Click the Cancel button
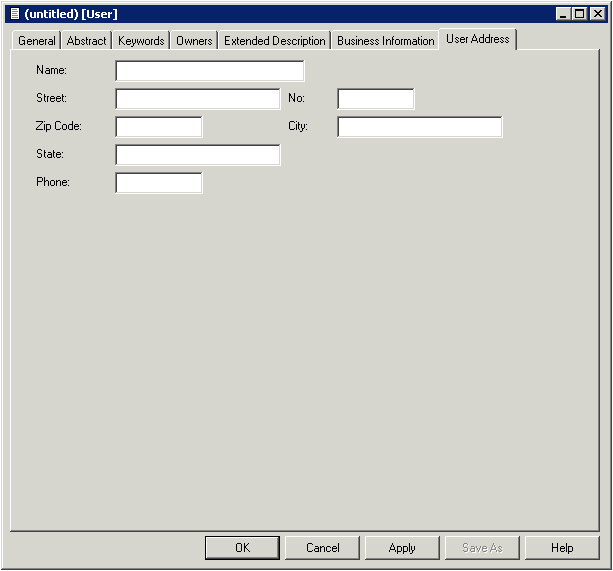This screenshot has width=613, height=571. pos(322,548)
